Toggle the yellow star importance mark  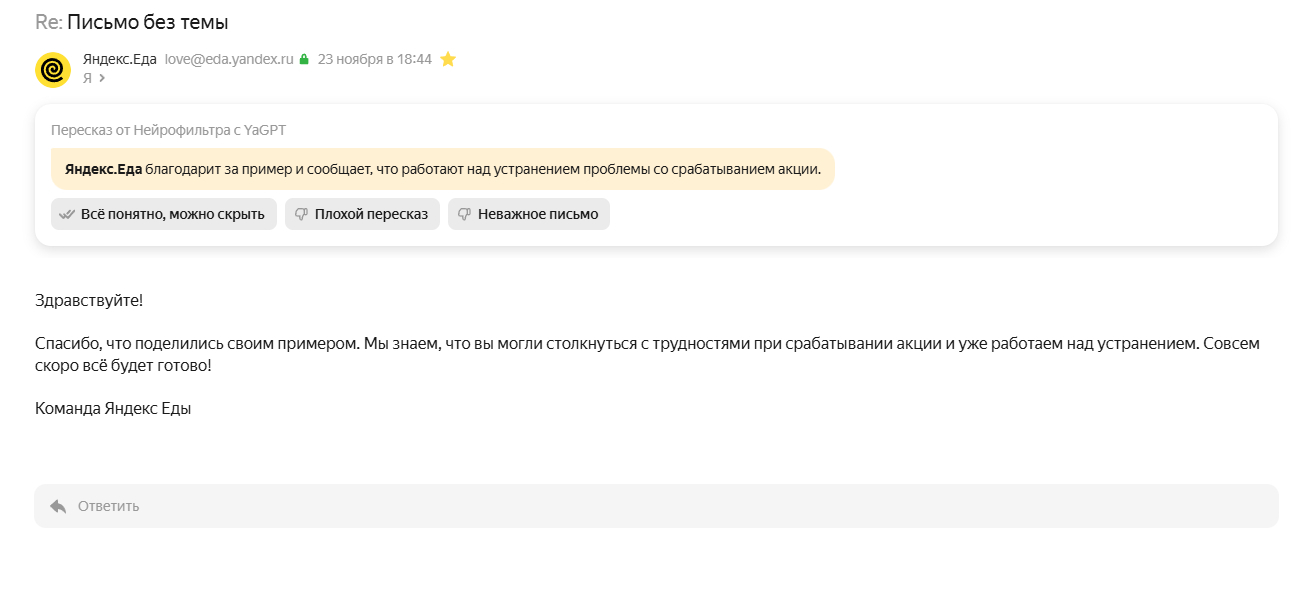coord(448,60)
